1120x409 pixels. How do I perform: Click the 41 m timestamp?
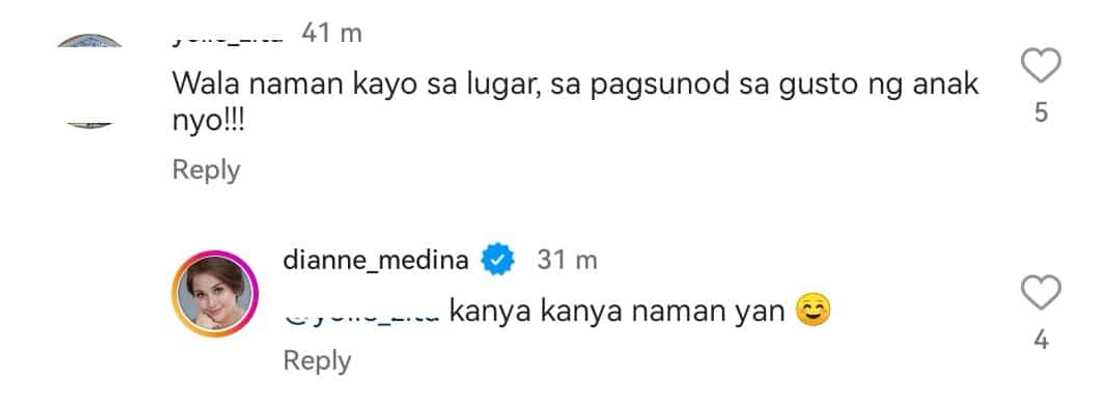pyautogui.click(x=331, y=33)
